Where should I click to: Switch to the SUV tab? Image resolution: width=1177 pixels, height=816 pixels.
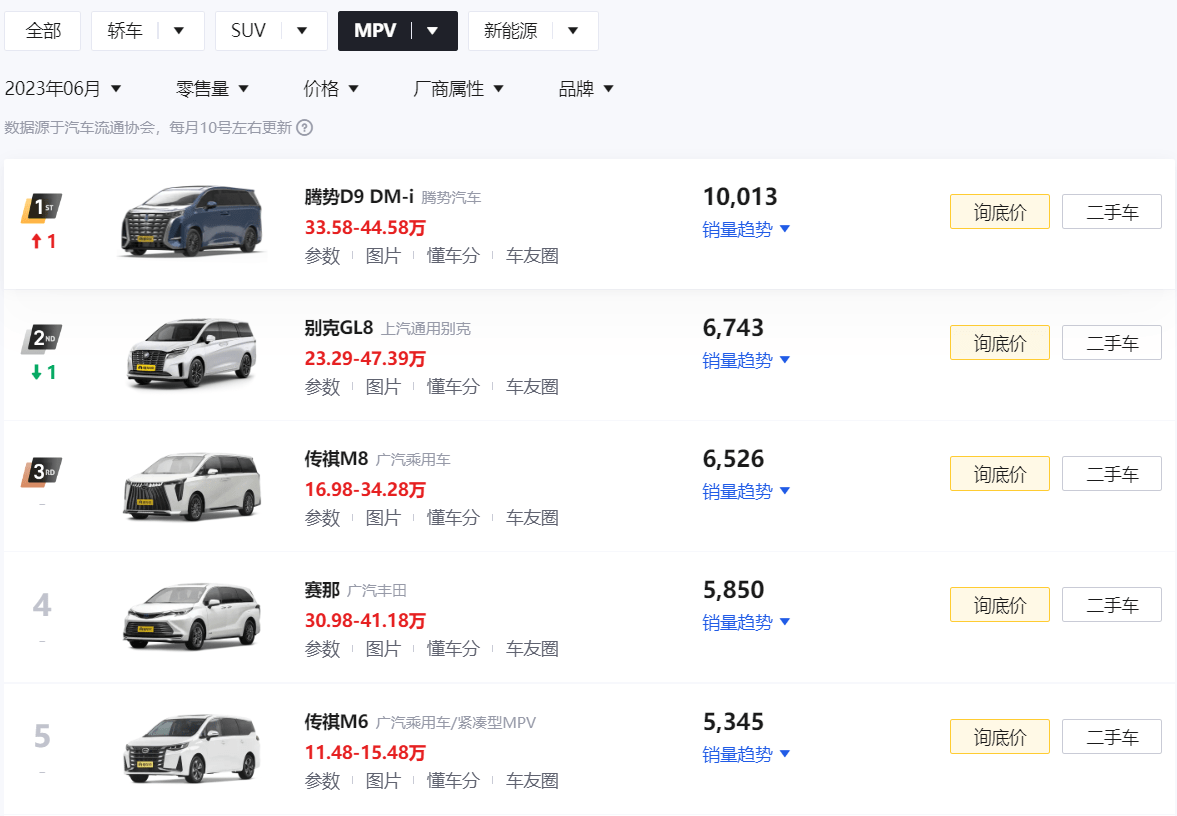[247, 30]
